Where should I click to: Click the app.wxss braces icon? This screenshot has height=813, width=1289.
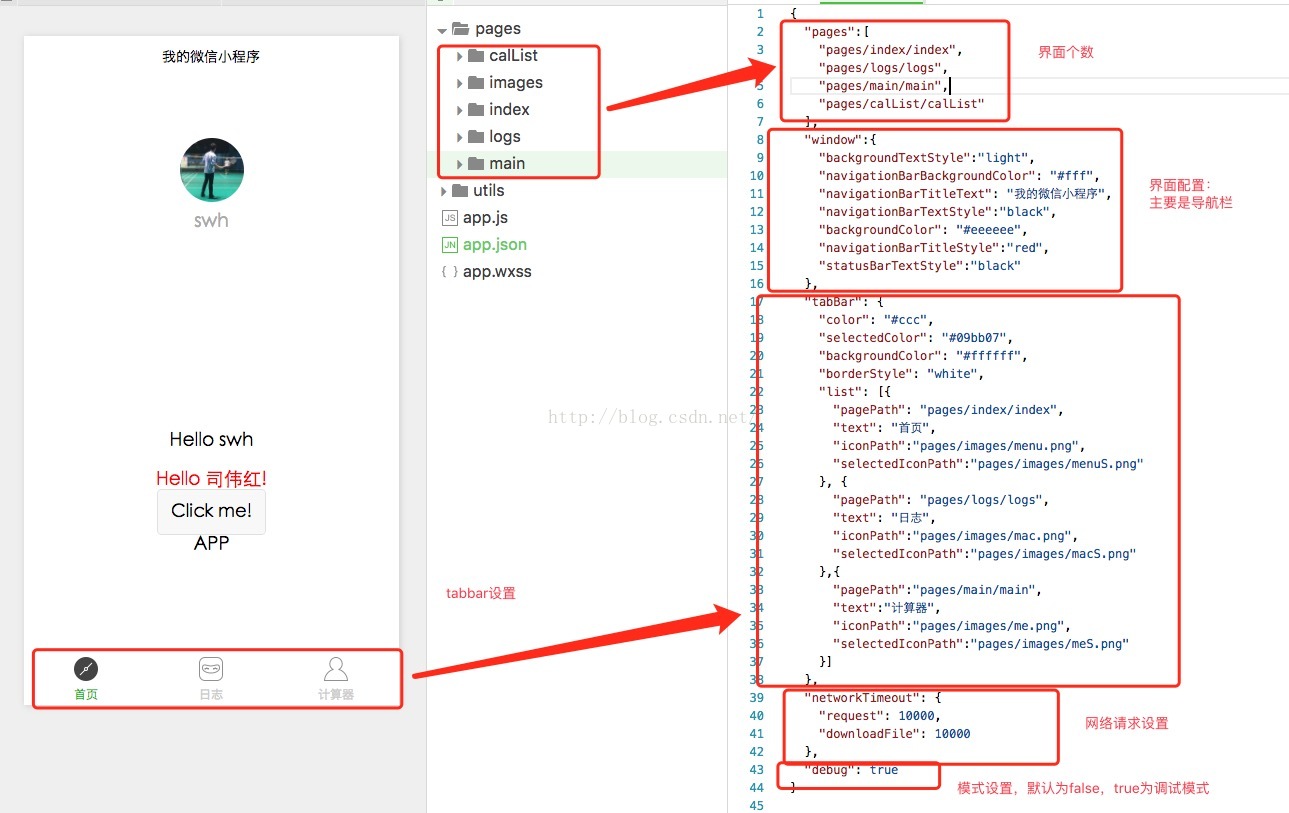(450, 272)
